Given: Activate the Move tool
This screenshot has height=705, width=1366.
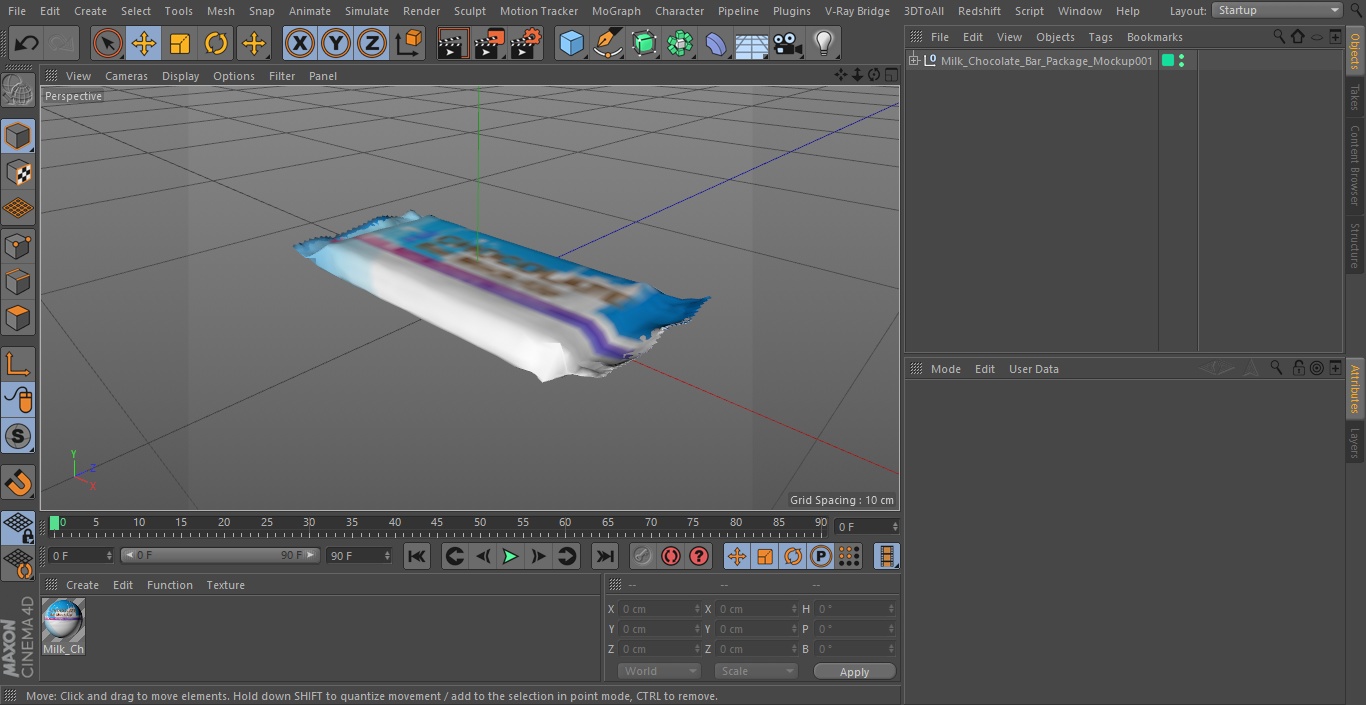Looking at the screenshot, I should point(144,43).
